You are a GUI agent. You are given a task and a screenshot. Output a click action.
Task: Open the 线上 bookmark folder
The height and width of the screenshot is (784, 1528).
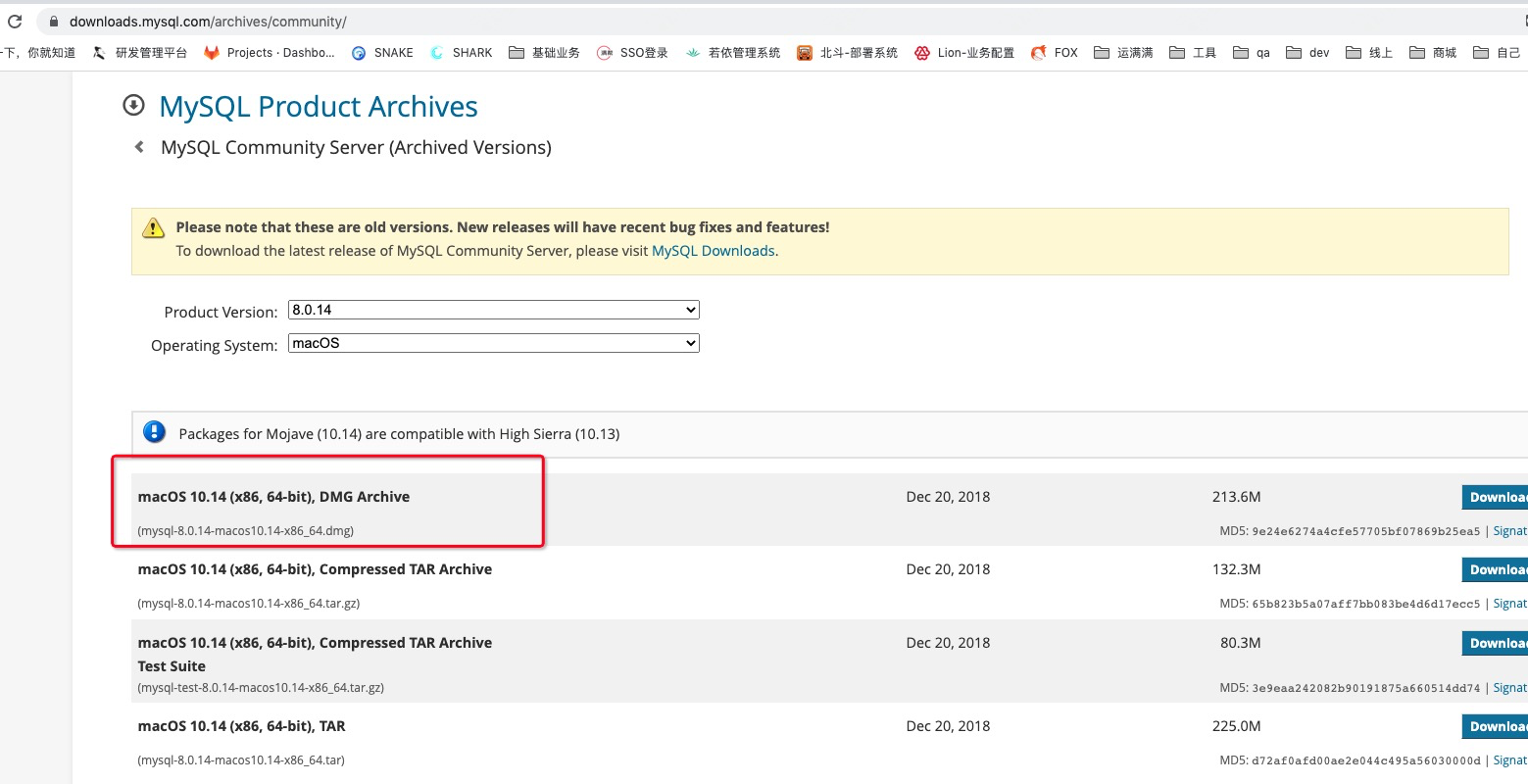point(1369,53)
